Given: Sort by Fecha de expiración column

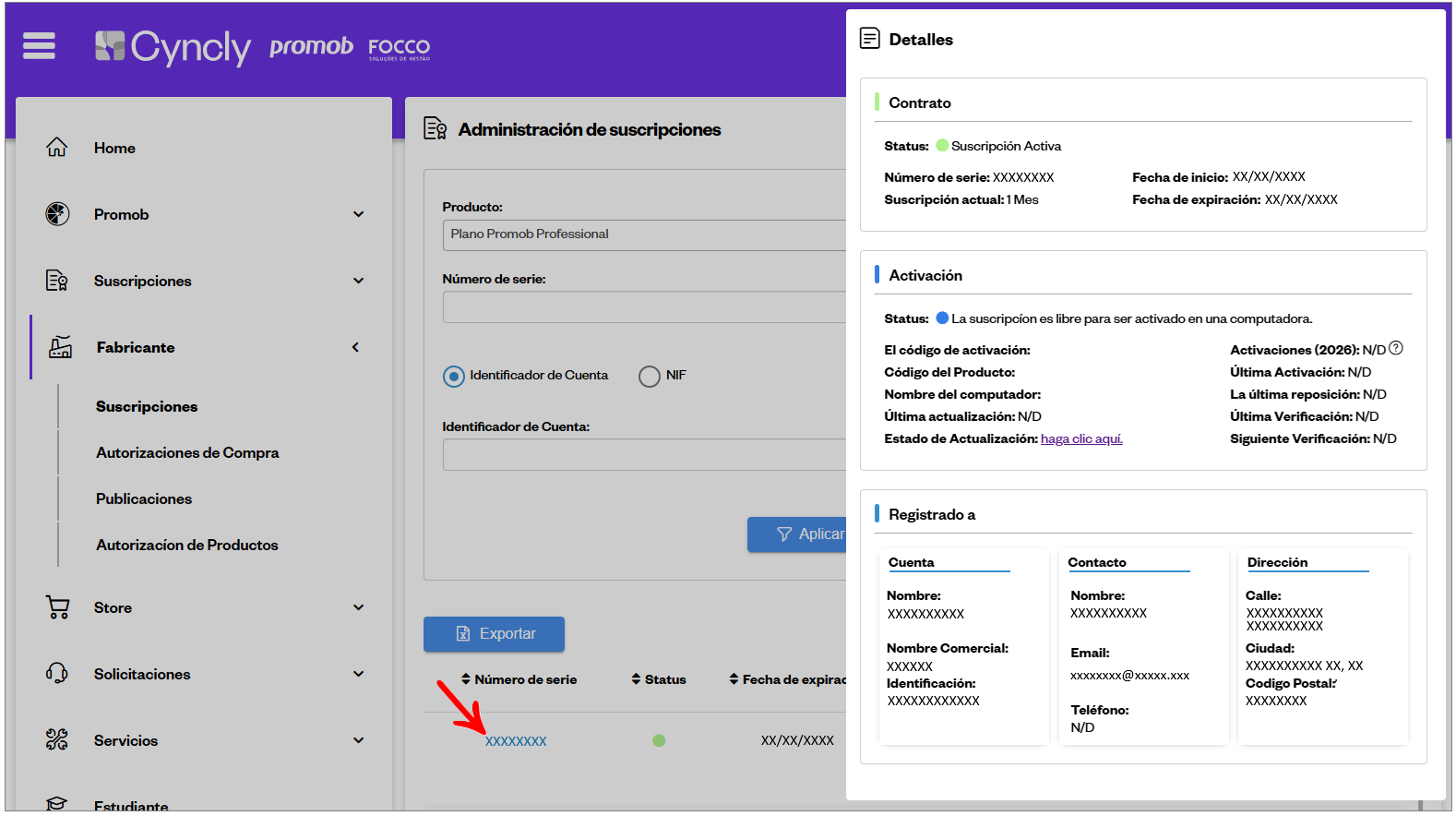Looking at the screenshot, I should click(788, 679).
